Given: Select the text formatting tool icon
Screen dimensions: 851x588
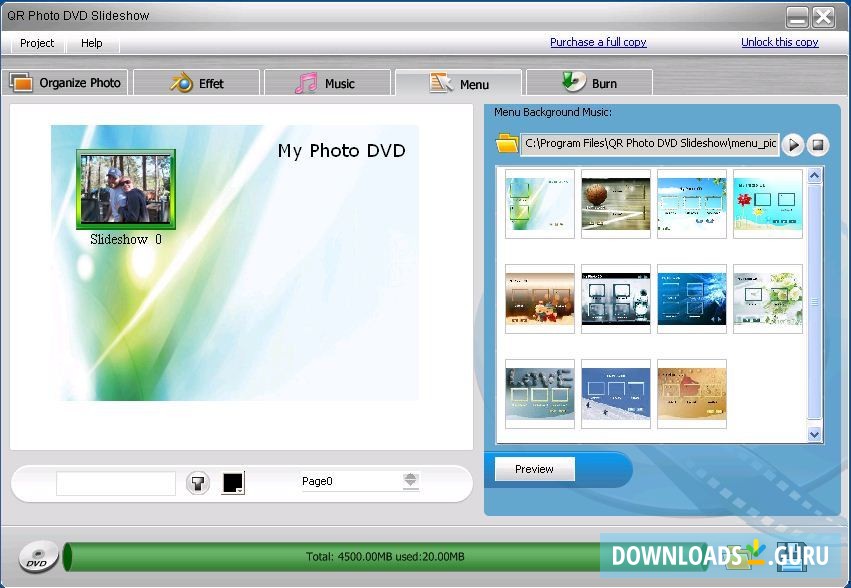Looking at the screenshot, I should click(x=197, y=481).
